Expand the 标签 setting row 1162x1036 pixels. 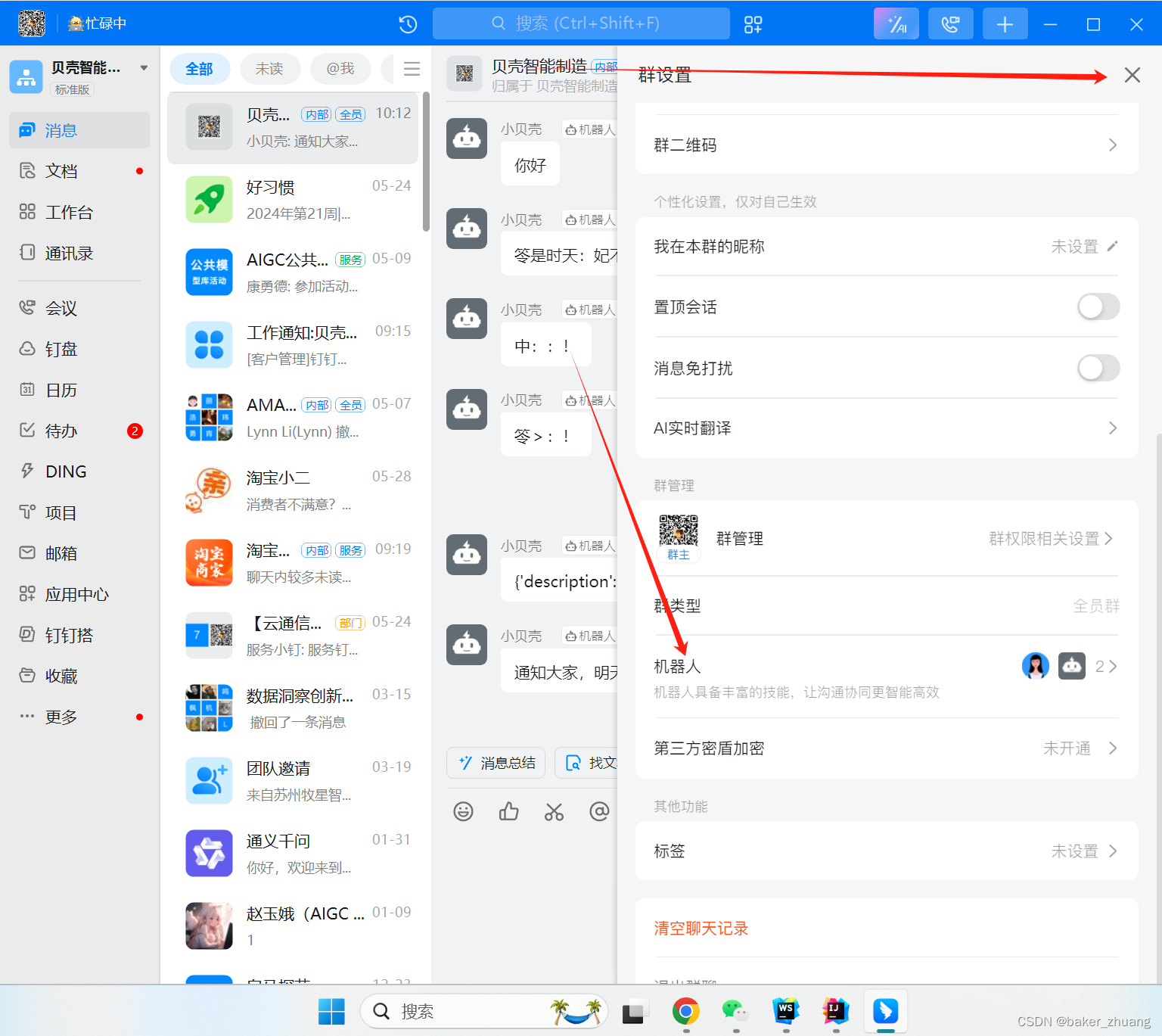(887, 851)
